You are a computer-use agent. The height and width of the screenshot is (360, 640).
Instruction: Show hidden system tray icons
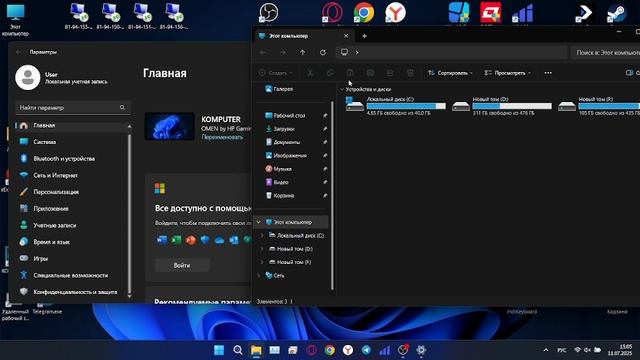(x=546, y=350)
